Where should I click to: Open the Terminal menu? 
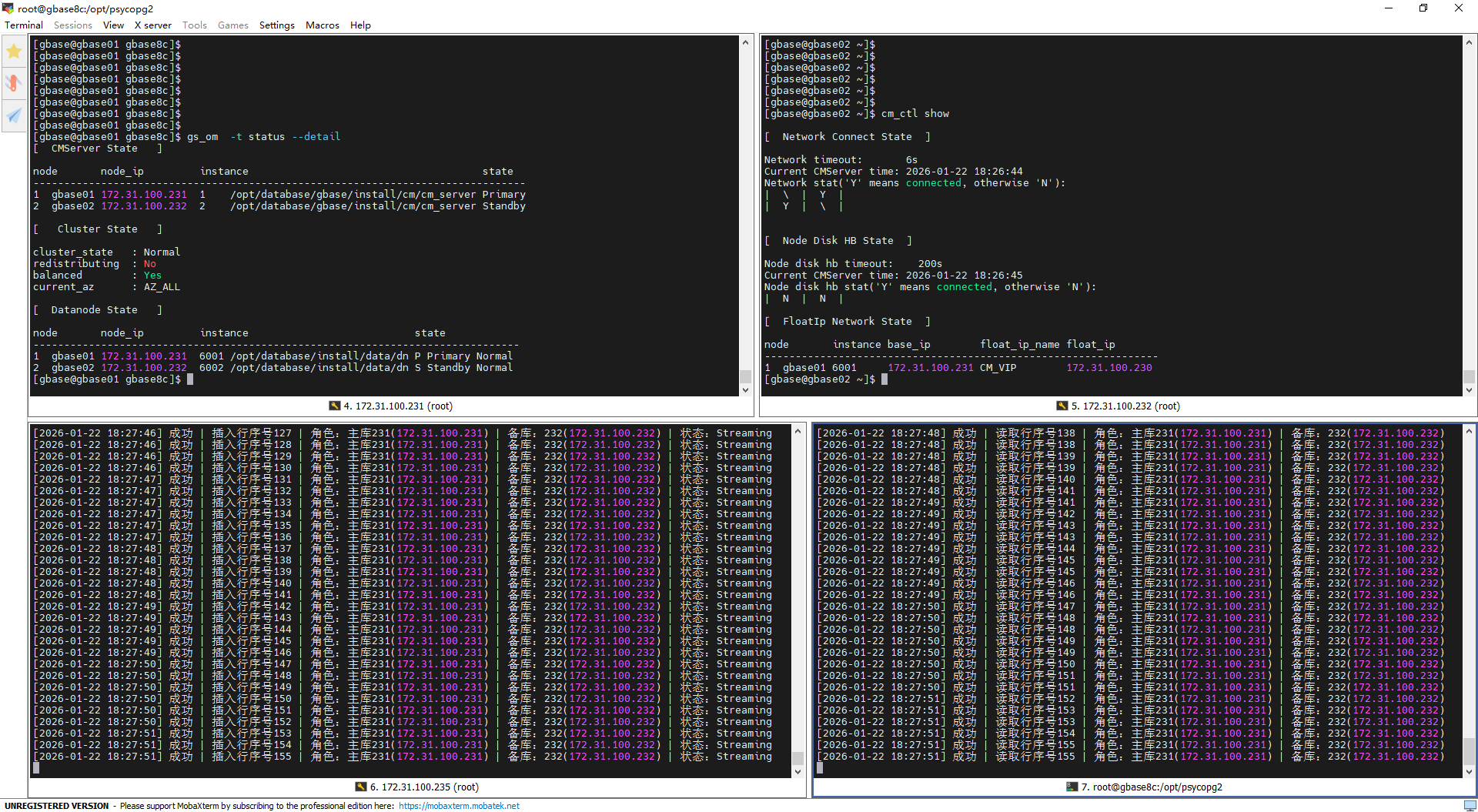[x=24, y=25]
